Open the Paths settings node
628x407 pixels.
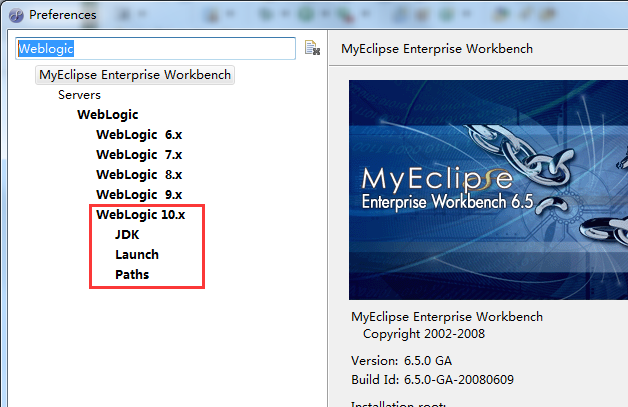coord(132,275)
